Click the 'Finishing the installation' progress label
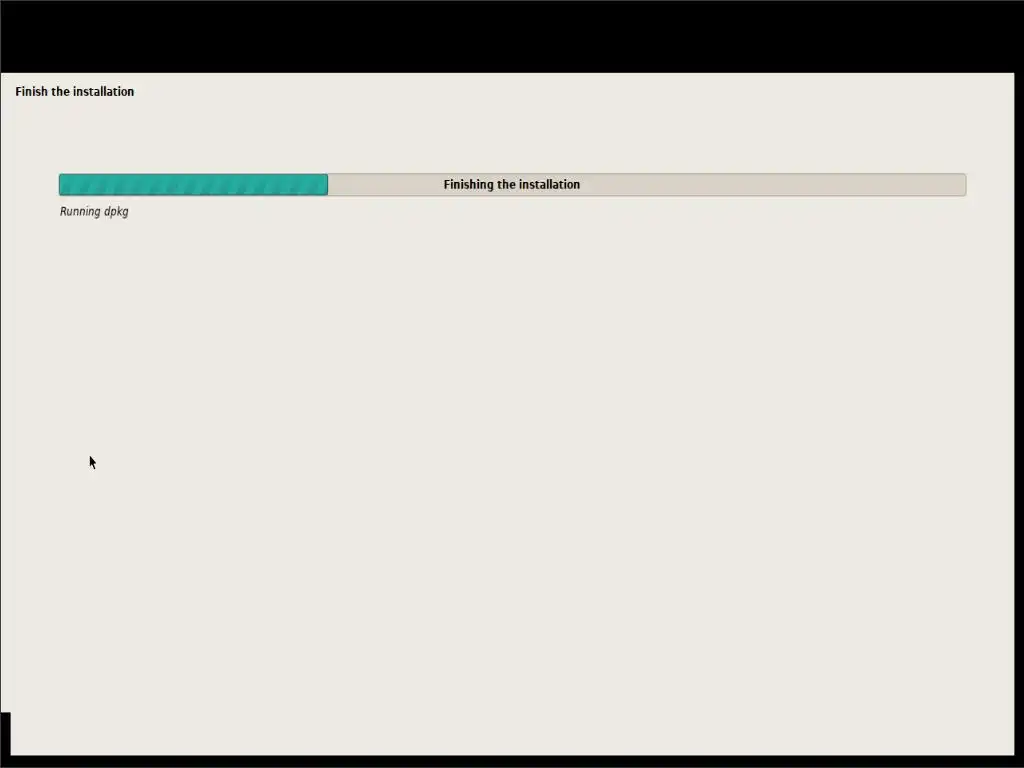Screen dimensions: 1024x768 click(x=511, y=184)
